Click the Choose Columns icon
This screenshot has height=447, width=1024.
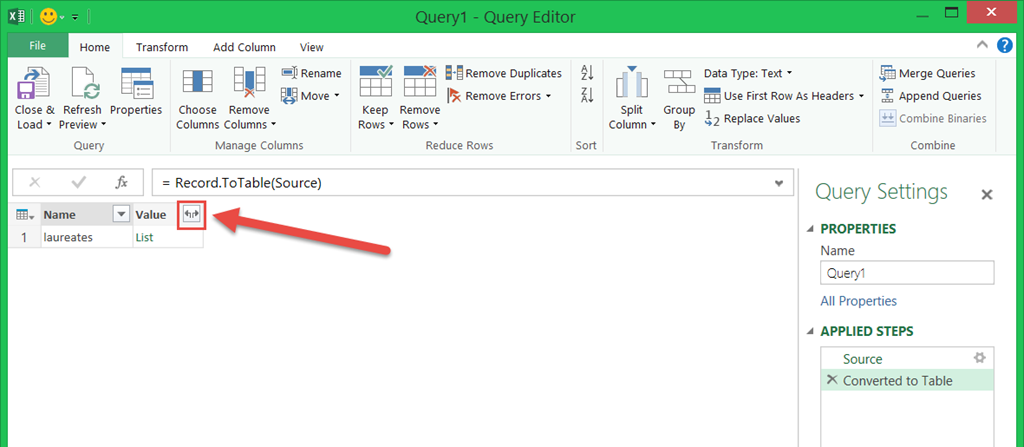197,84
